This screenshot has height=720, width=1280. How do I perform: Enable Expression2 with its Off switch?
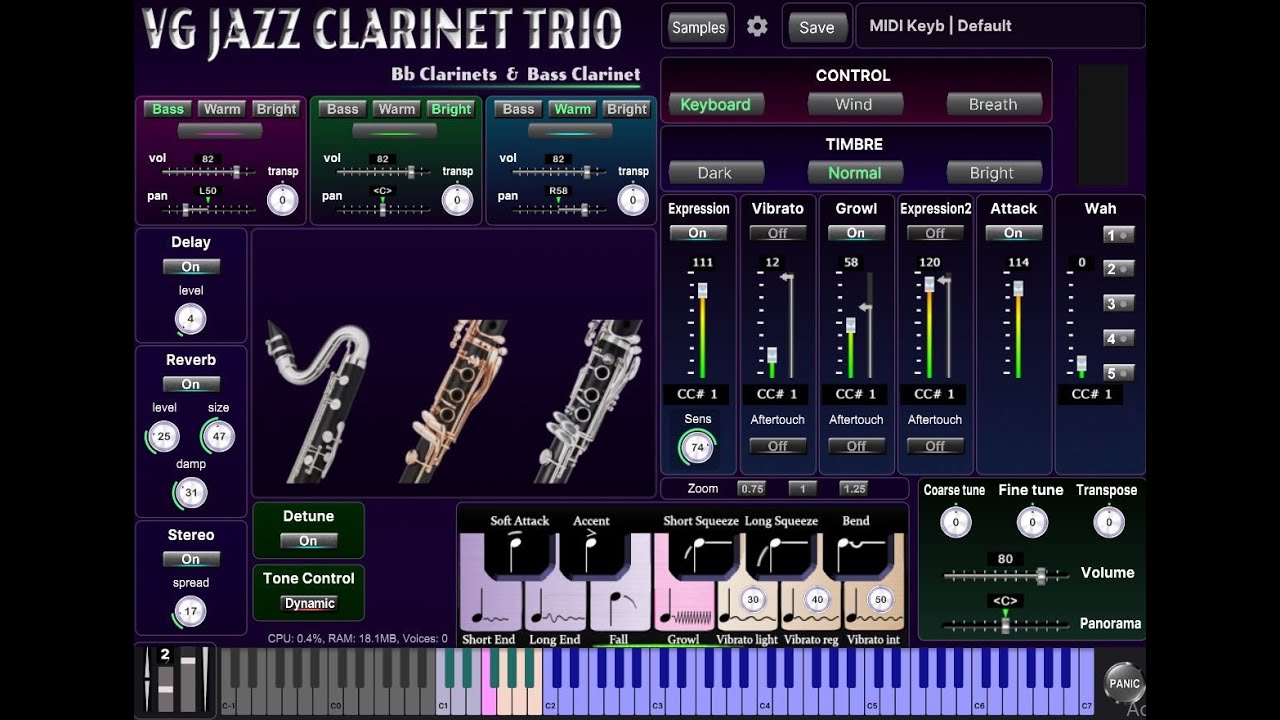tap(935, 233)
